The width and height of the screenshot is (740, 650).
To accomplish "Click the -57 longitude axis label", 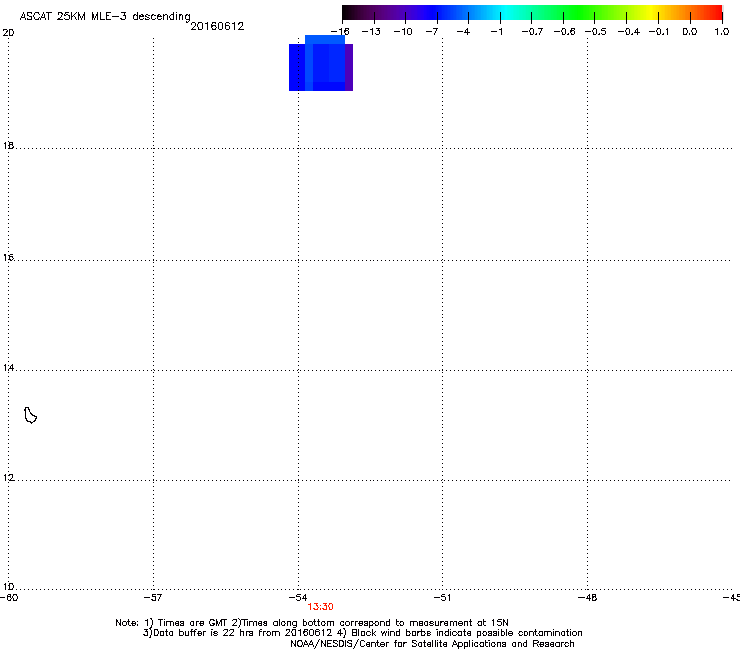I will click(152, 598).
